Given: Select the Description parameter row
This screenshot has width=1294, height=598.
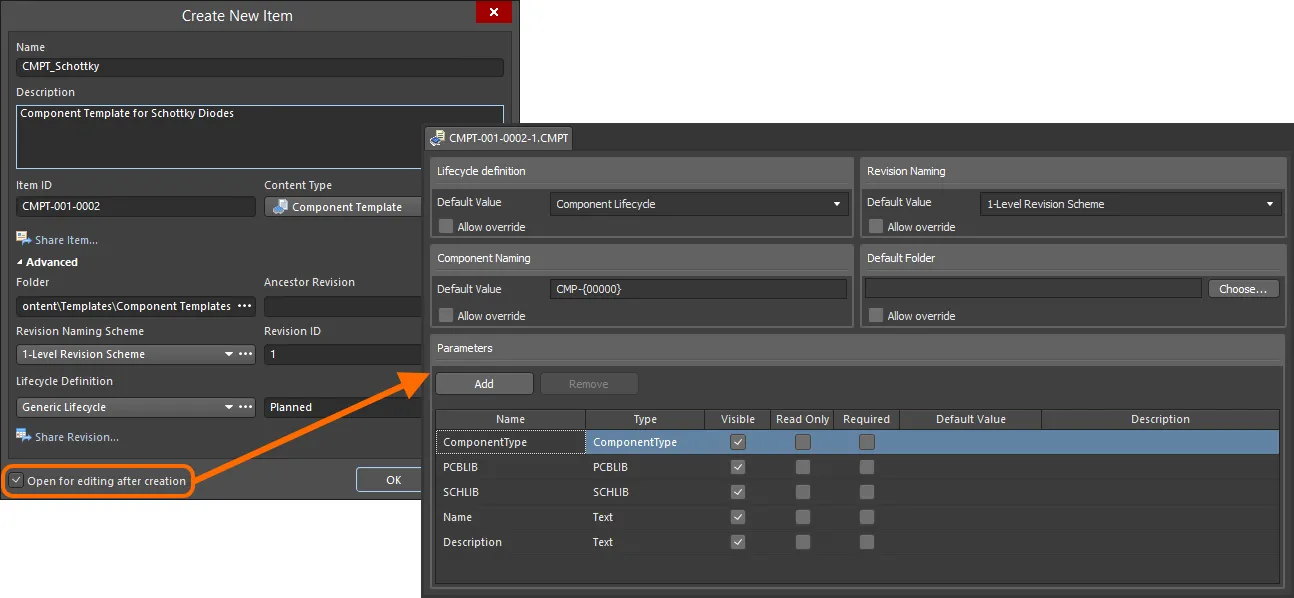Looking at the screenshot, I should tap(857, 542).
